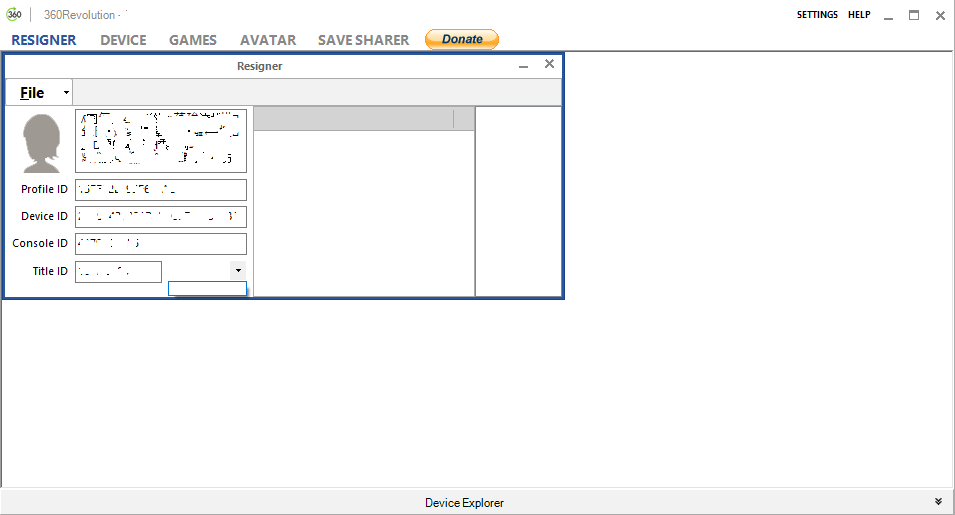
Task: Open the dropdown arrow beside Title ID
Action: pos(238,270)
